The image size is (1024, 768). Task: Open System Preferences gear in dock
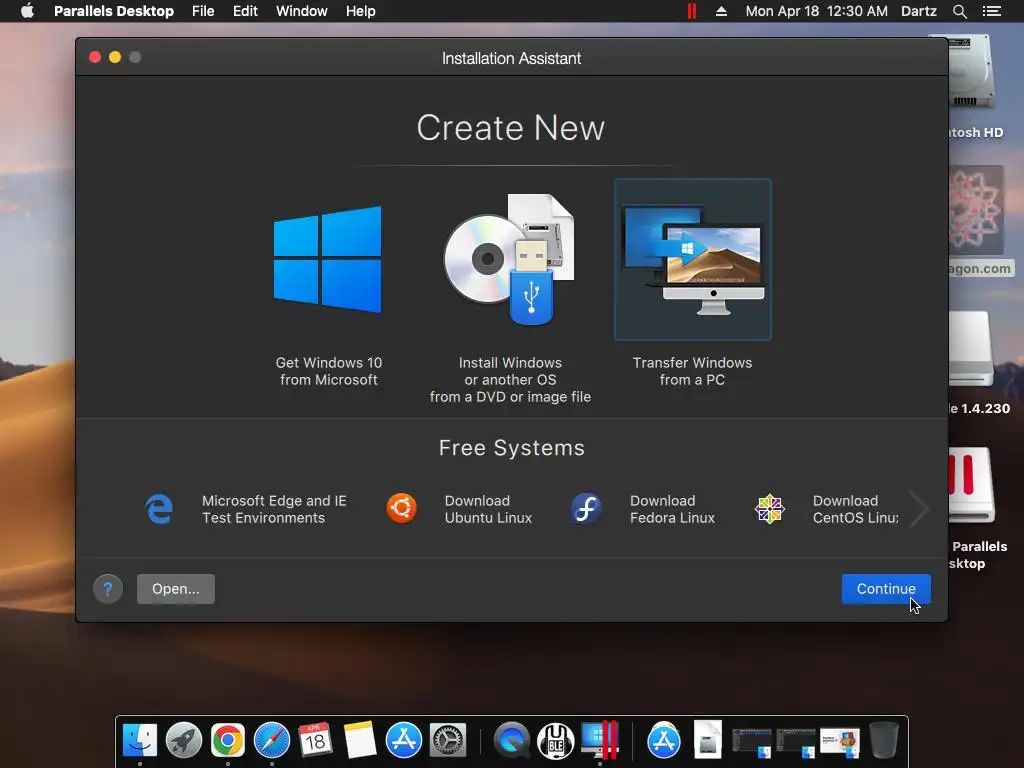pos(447,740)
